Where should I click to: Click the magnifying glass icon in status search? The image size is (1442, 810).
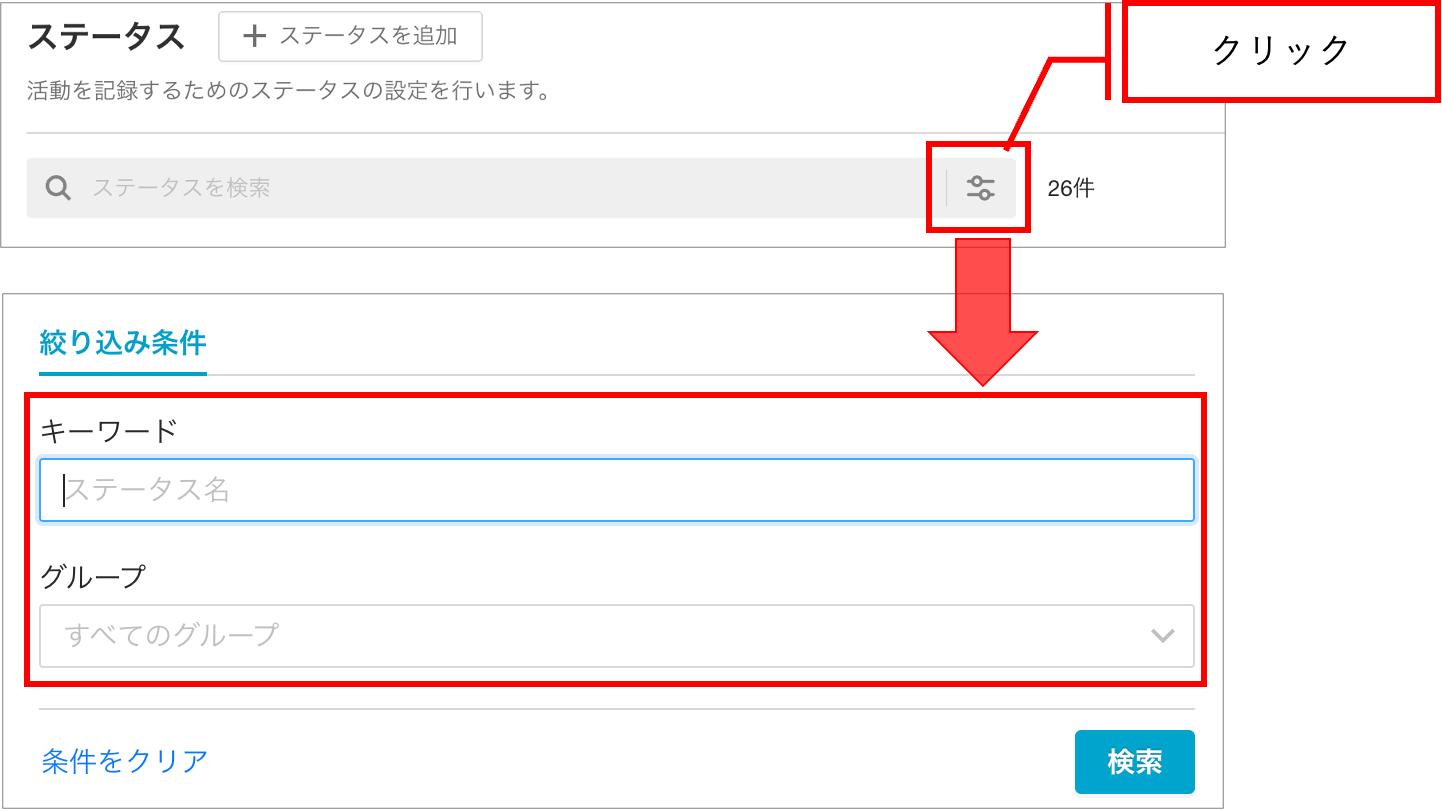coord(58,188)
